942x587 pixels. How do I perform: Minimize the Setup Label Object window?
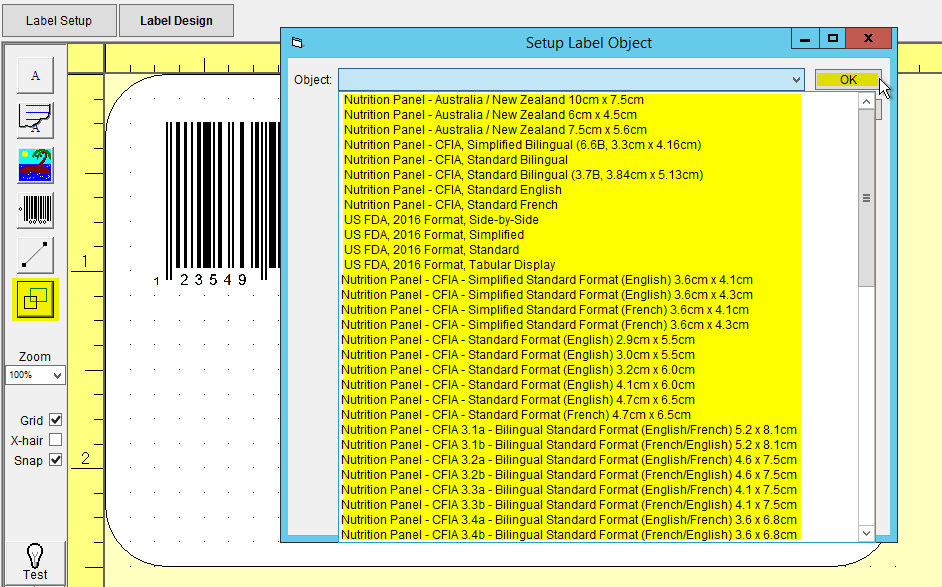coord(805,39)
